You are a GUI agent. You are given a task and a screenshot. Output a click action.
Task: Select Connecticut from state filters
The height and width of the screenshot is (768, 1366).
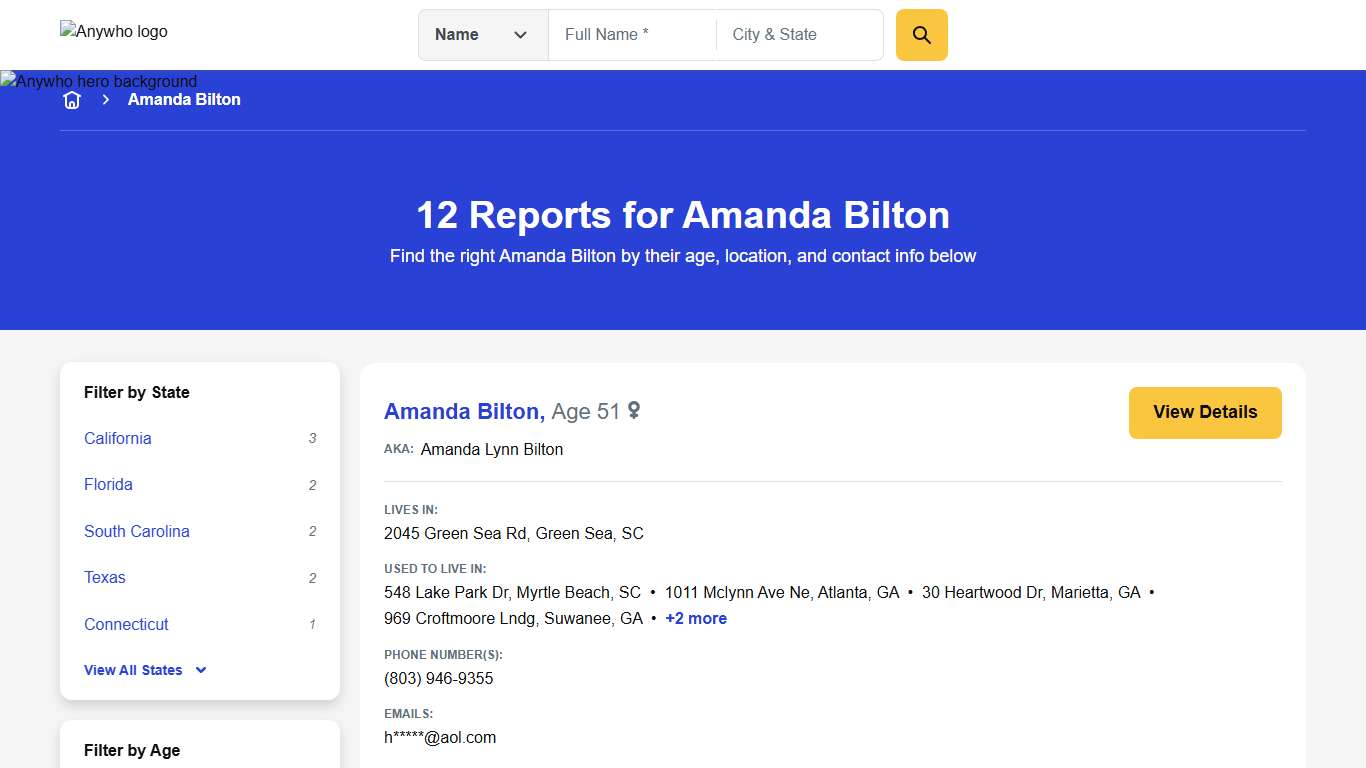pyautogui.click(x=126, y=624)
